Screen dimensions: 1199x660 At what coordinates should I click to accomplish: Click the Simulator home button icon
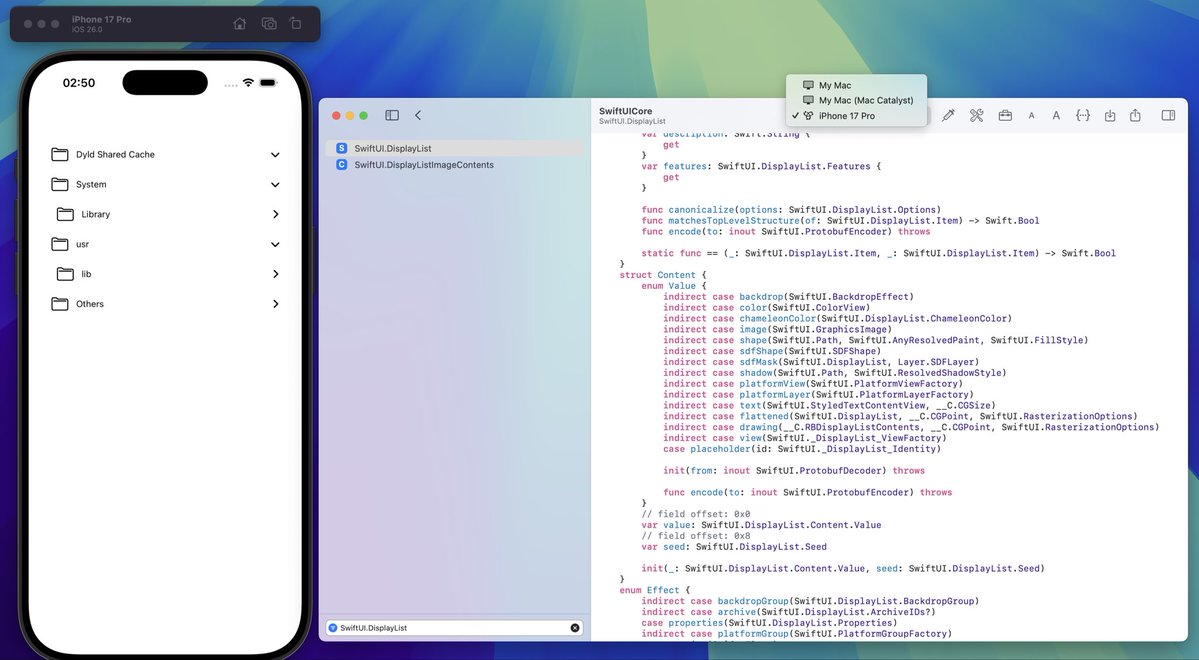click(x=239, y=24)
